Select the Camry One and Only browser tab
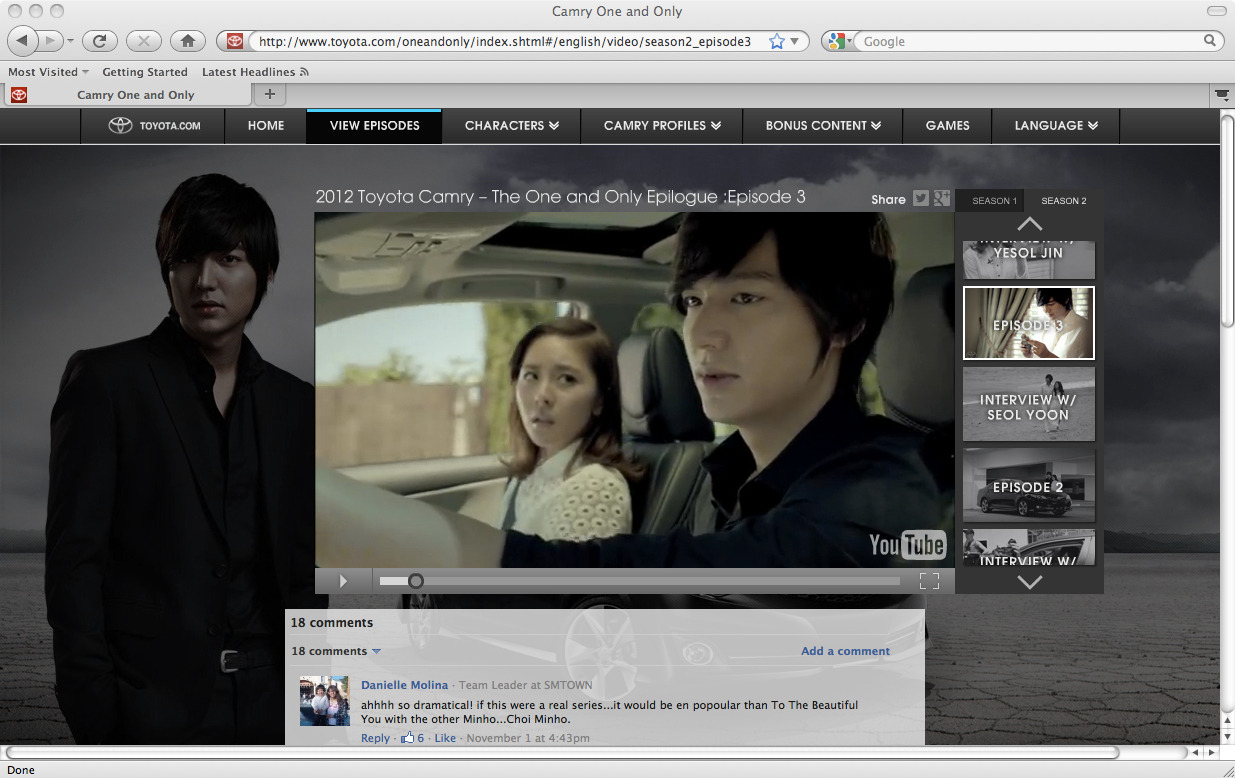Viewport: 1235px width, 778px height. [128, 94]
